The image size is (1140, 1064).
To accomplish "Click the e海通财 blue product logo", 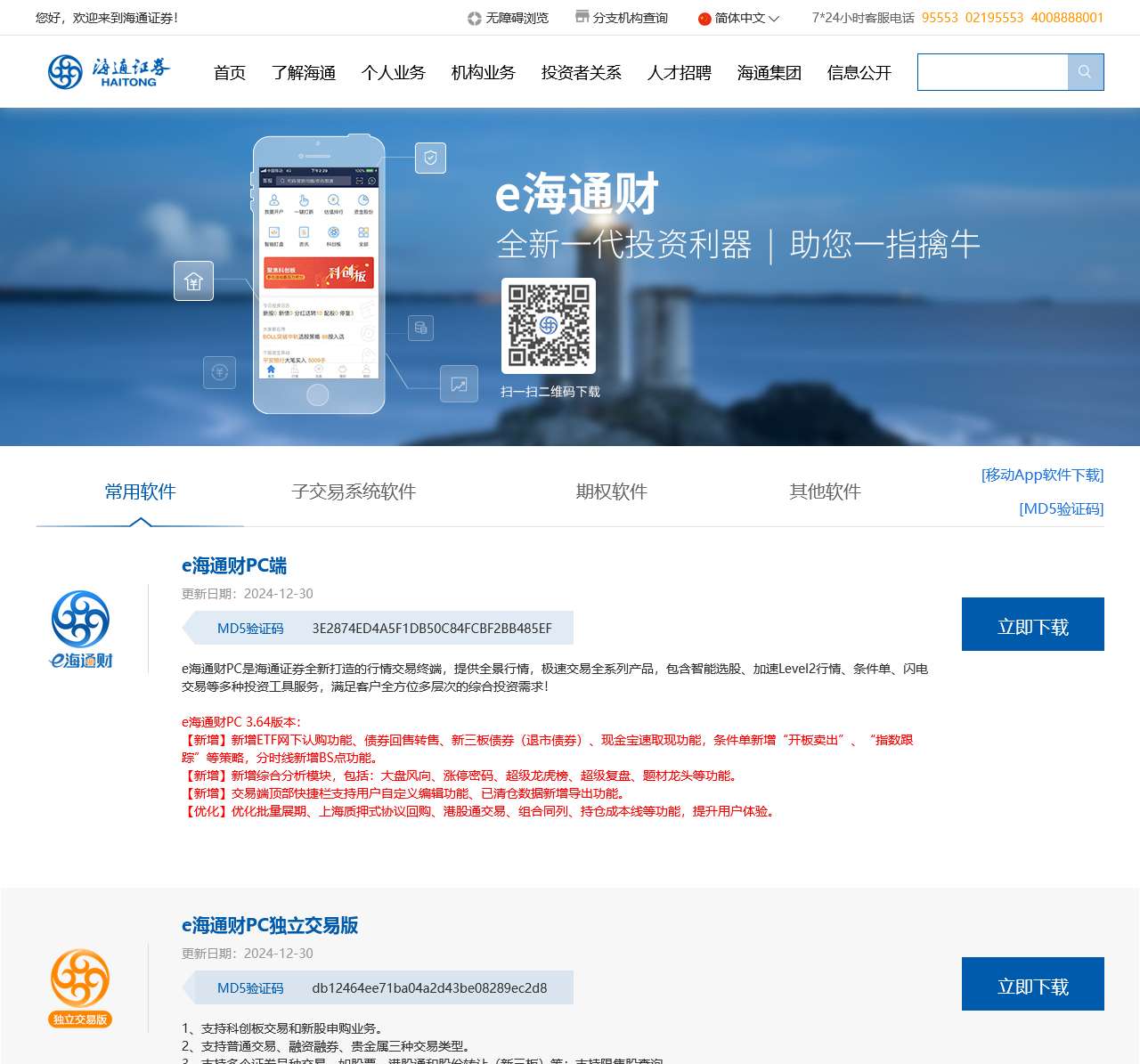I will (80, 629).
